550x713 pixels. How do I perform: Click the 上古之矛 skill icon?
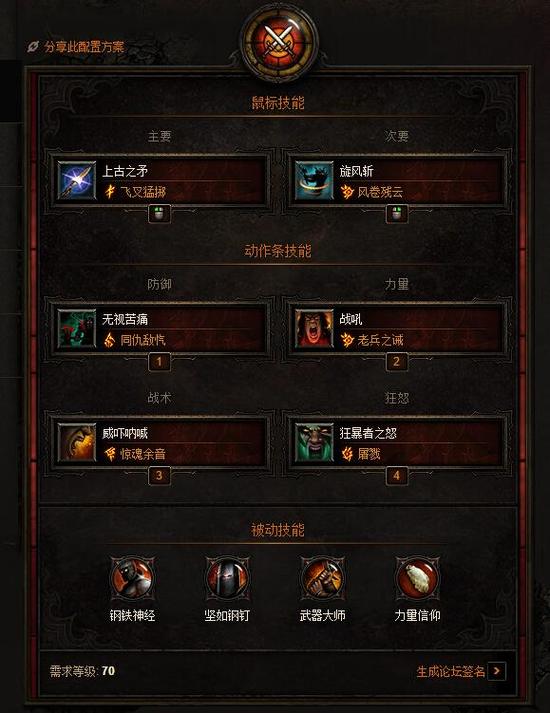click(x=77, y=181)
